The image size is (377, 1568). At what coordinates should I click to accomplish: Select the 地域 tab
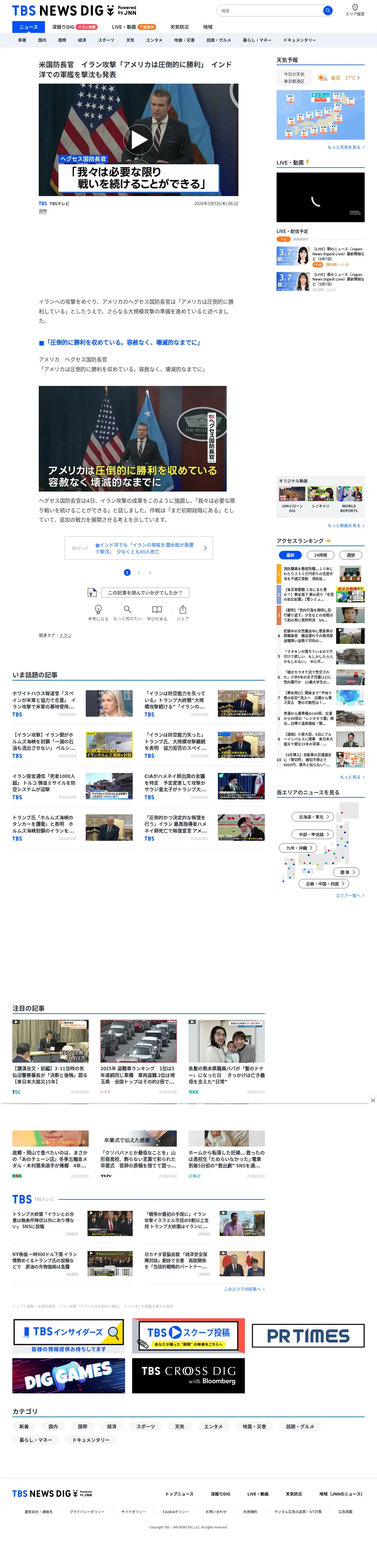tap(208, 27)
